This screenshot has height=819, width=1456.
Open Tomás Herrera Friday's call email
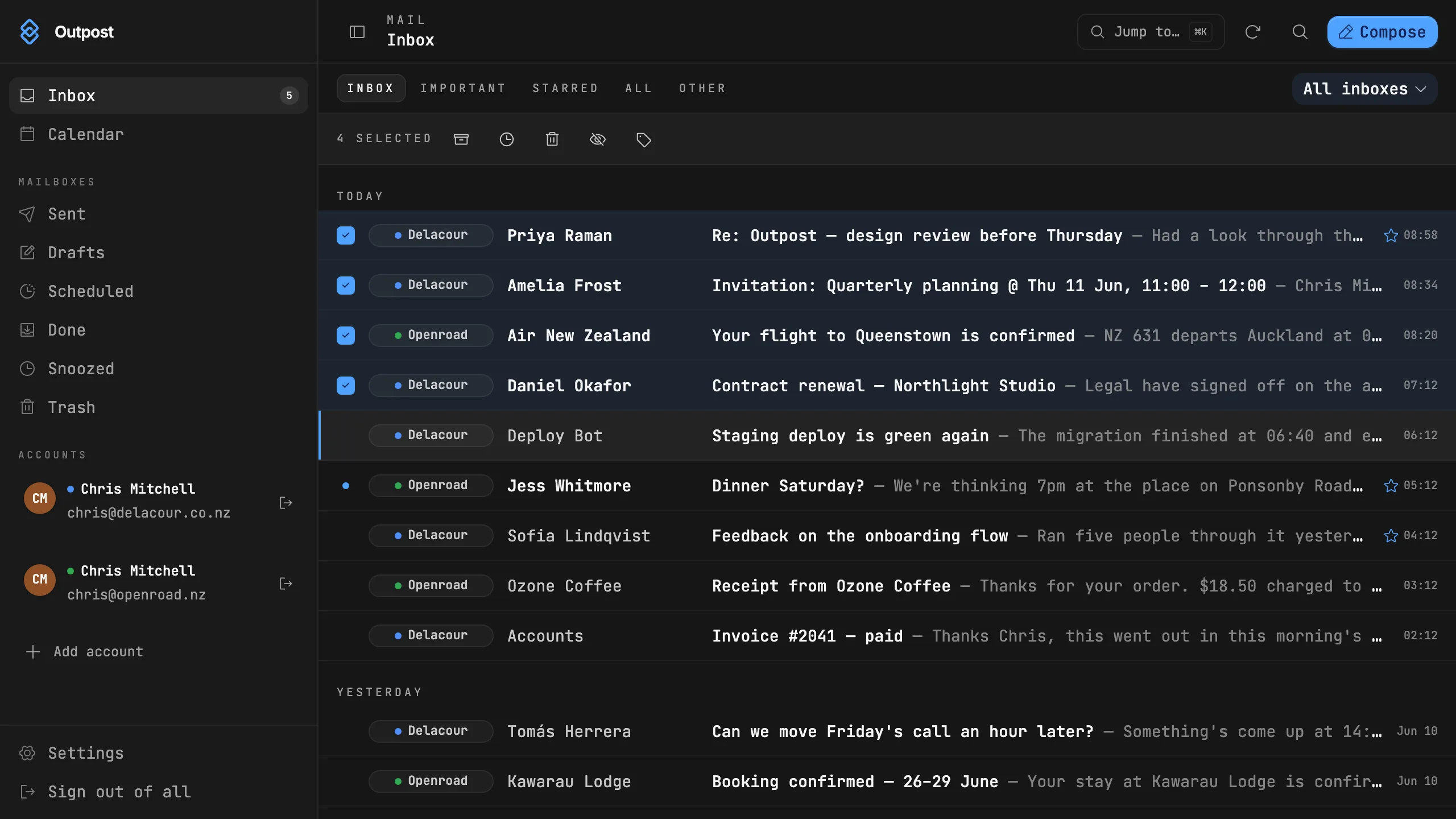[x=887, y=731]
